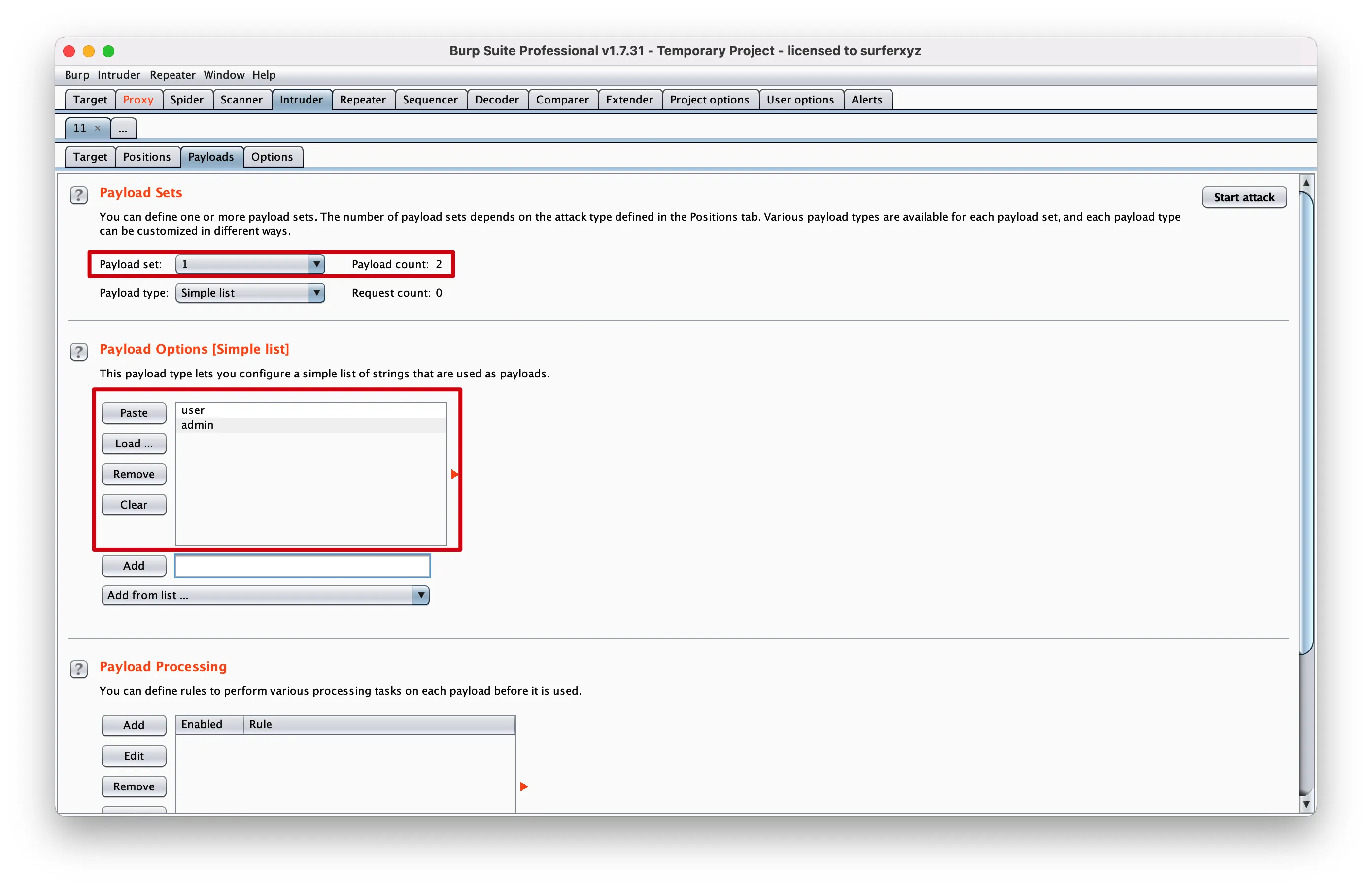Click the red arrow beside the payload list
The height and width of the screenshot is (889, 1372).
tap(455, 474)
